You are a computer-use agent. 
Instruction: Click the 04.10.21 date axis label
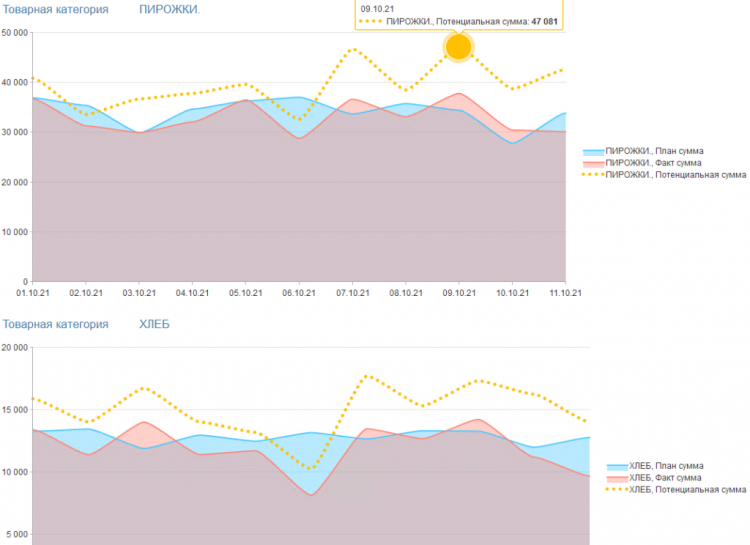[192, 293]
